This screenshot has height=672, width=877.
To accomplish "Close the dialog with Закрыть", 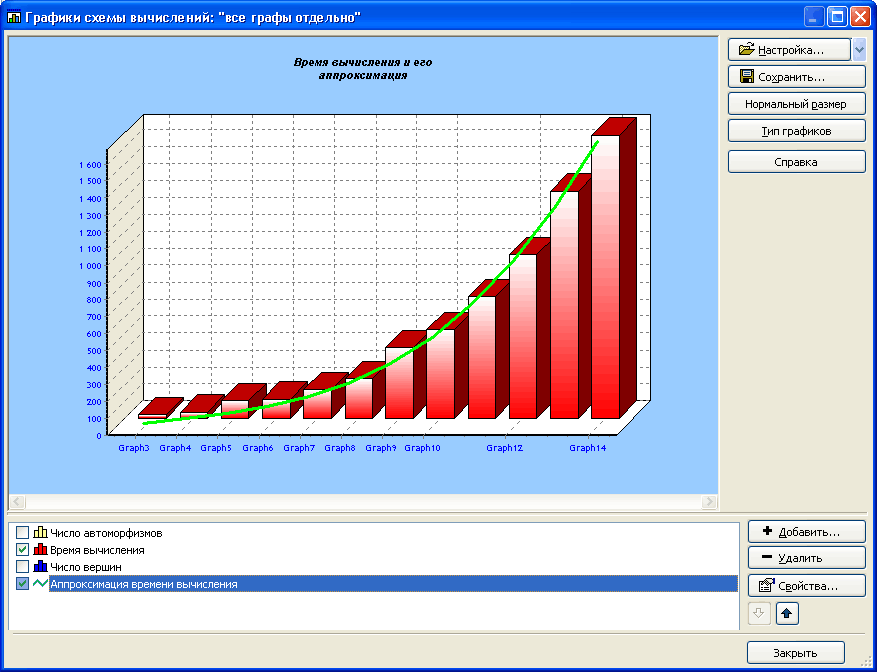I will tap(795, 652).
